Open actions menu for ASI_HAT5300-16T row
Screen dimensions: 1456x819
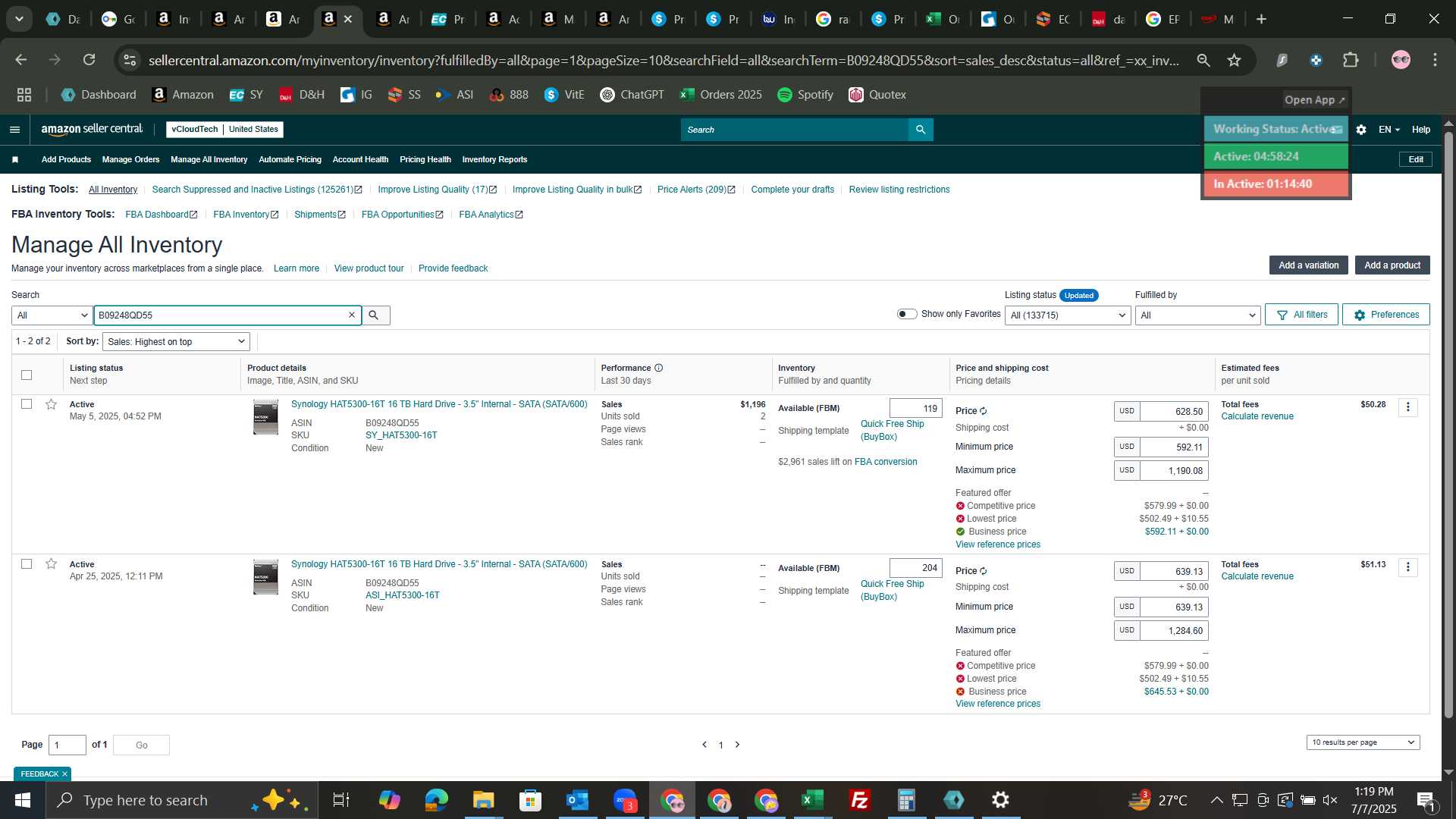tap(1408, 568)
